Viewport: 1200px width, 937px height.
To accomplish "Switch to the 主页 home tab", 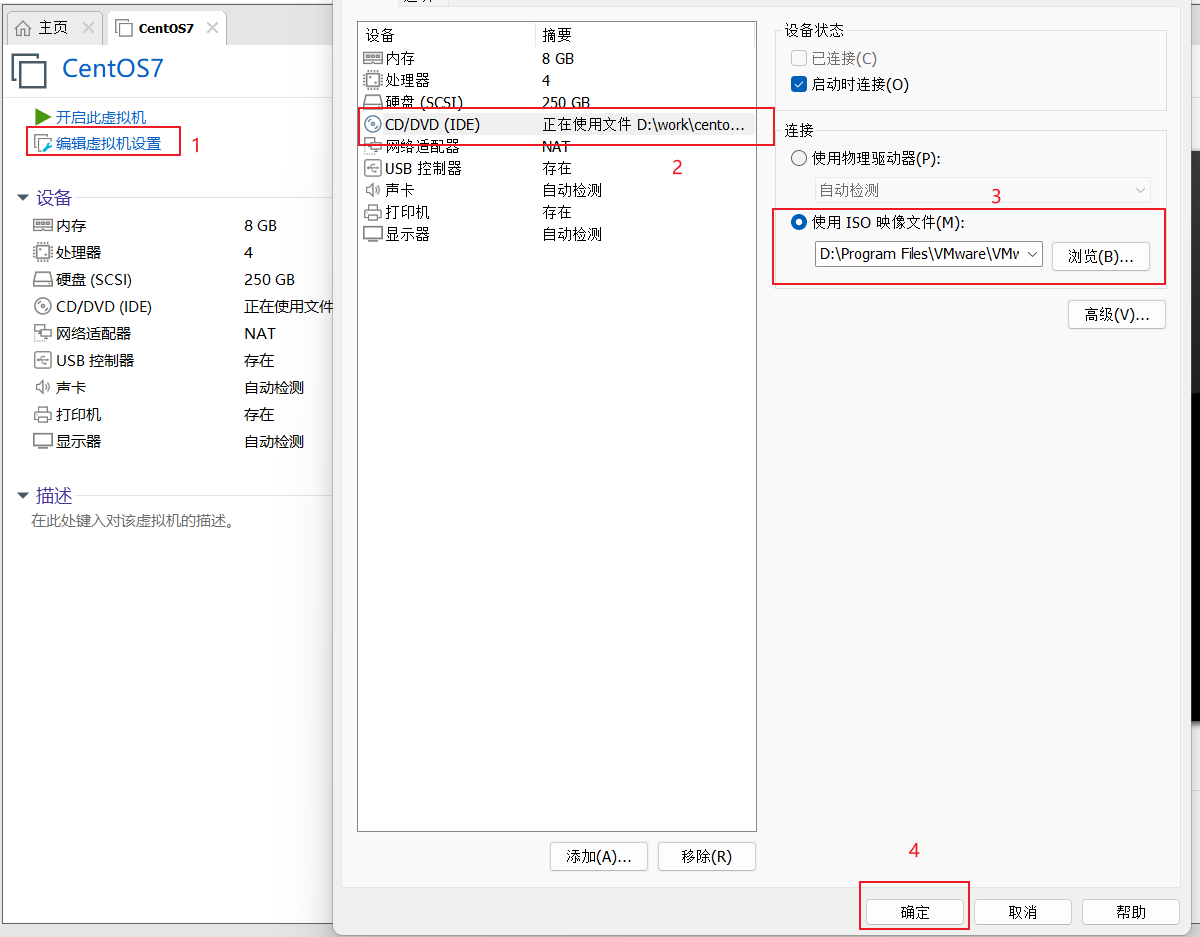I will (52, 28).
